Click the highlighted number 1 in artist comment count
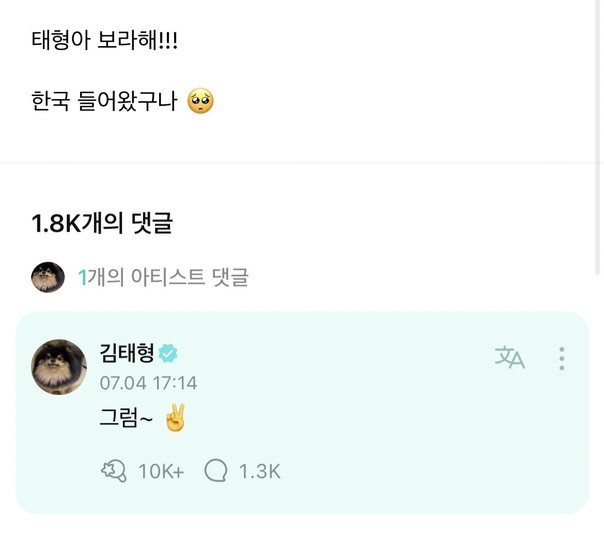 pos(83,277)
